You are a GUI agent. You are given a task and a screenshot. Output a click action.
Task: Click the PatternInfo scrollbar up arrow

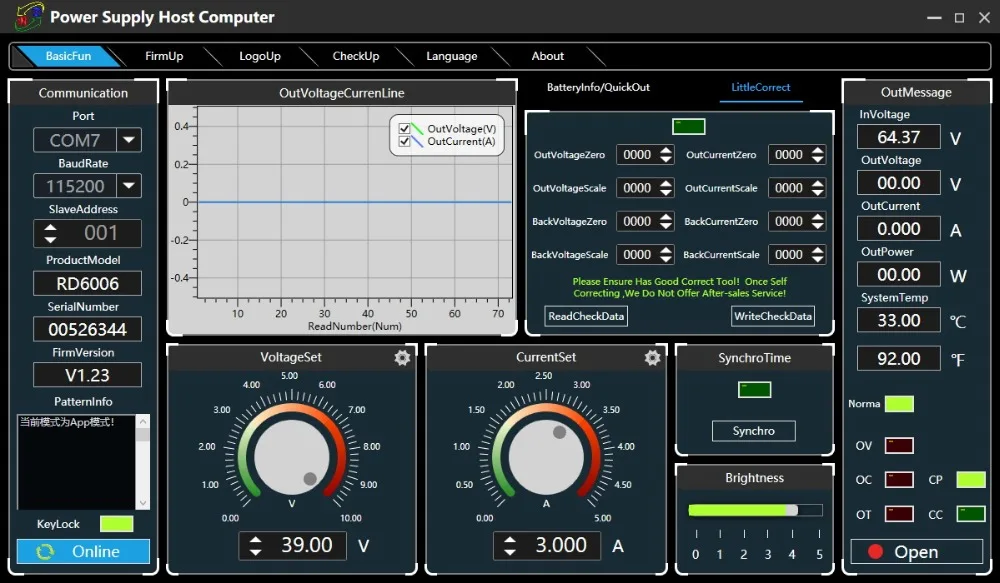pos(143,421)
